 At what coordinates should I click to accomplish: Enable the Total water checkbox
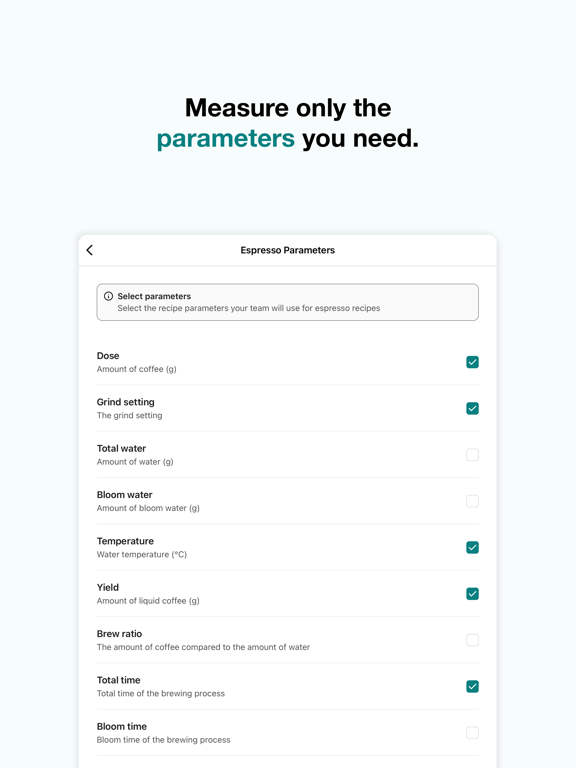point(472,455)
